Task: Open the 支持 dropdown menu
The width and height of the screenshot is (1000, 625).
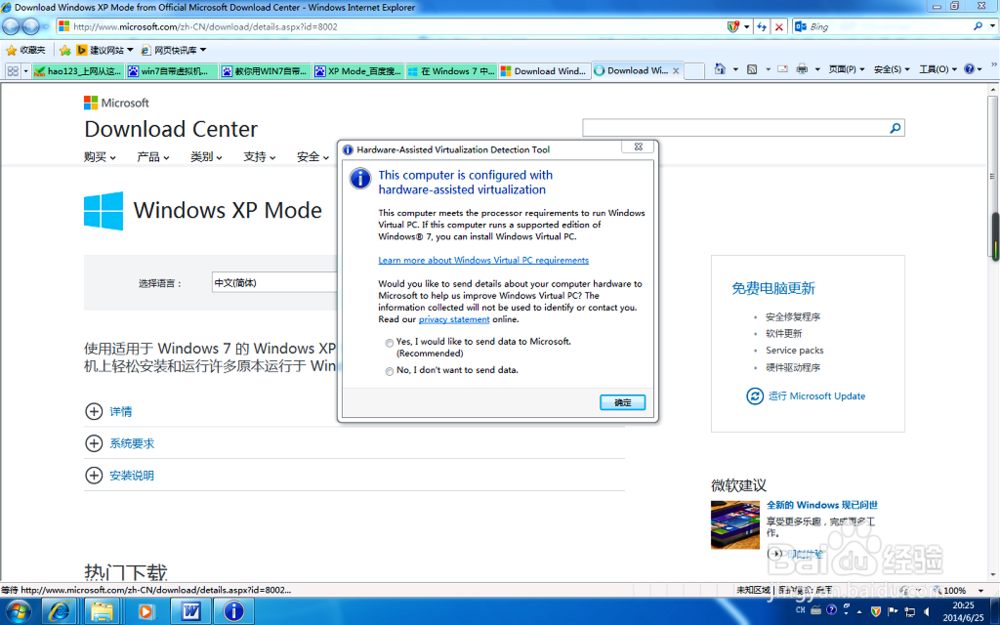Action: pyautogui.click(x=259, y=156)
